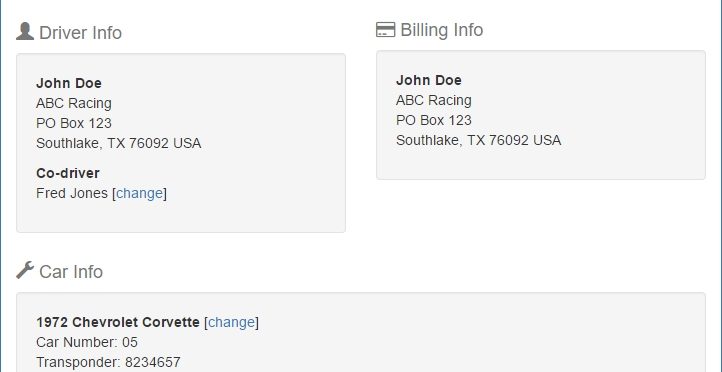Click ABC Racing in the driver panel

(74, 103)
